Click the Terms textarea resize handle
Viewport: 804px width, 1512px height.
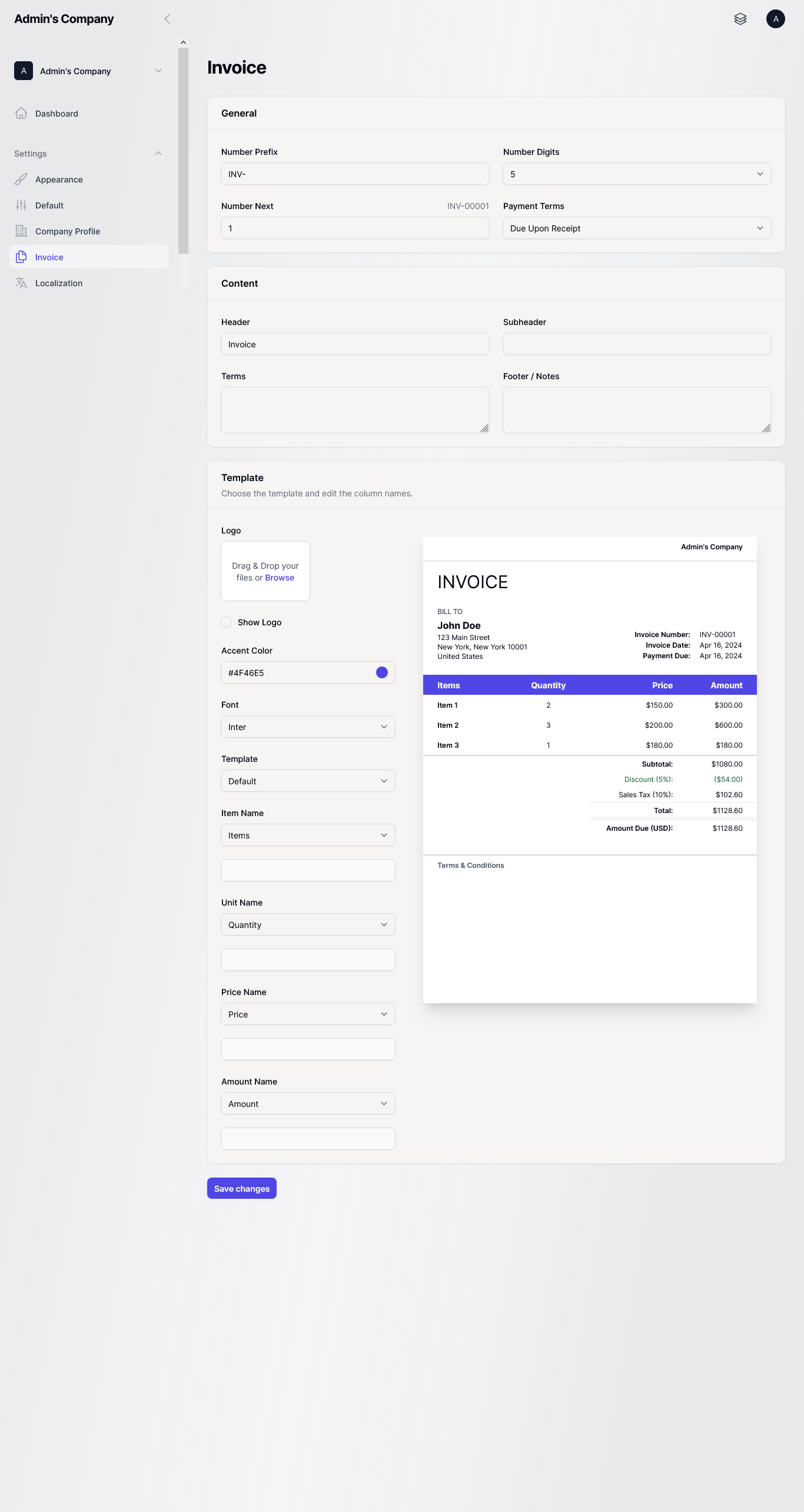(x=484, y=428)
